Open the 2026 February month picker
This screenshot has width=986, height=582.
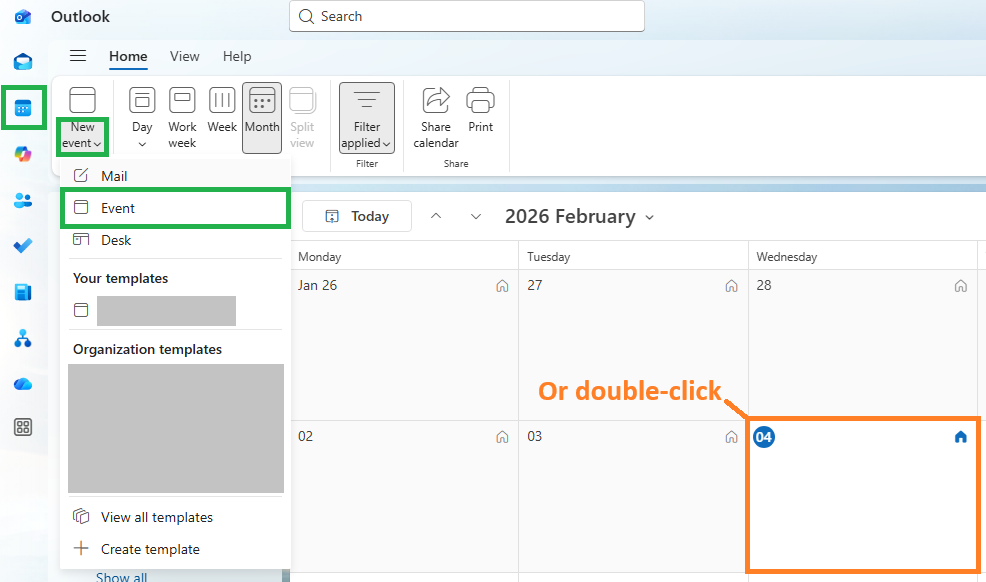coord(579,216)
